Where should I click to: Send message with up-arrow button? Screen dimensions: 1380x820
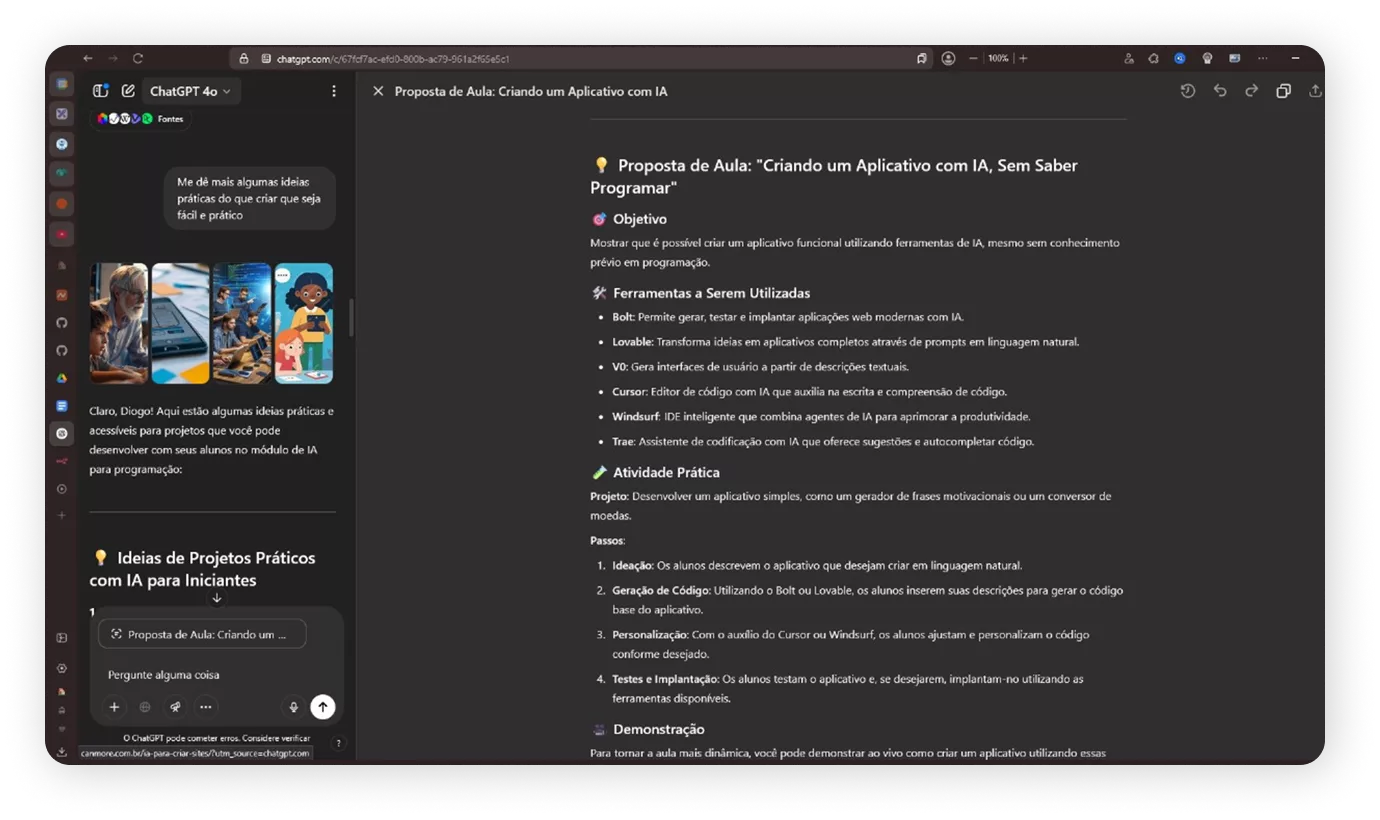322,707
